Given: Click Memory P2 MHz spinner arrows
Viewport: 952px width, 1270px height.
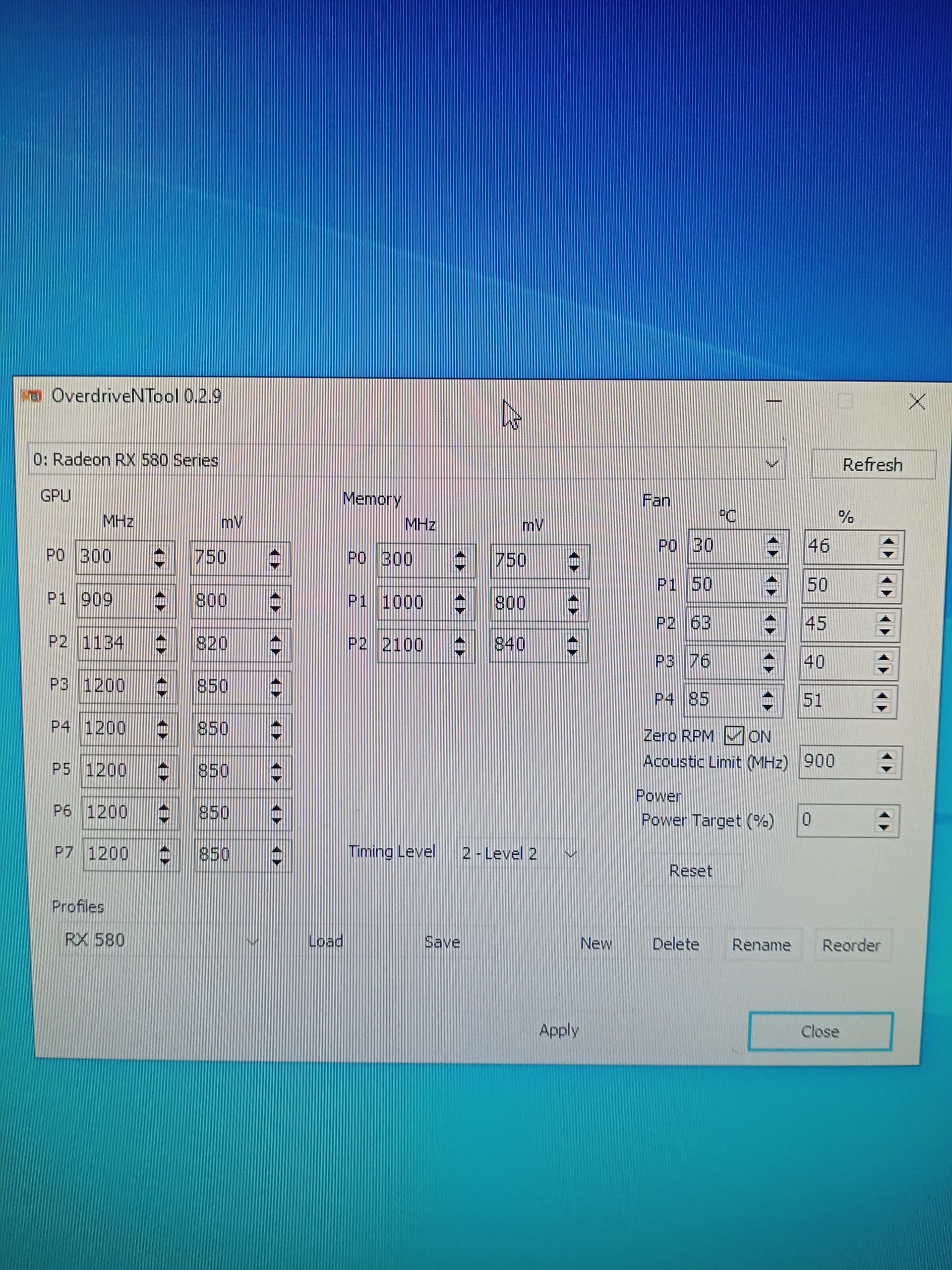Looking at the screenshot, I should [459, 646].
